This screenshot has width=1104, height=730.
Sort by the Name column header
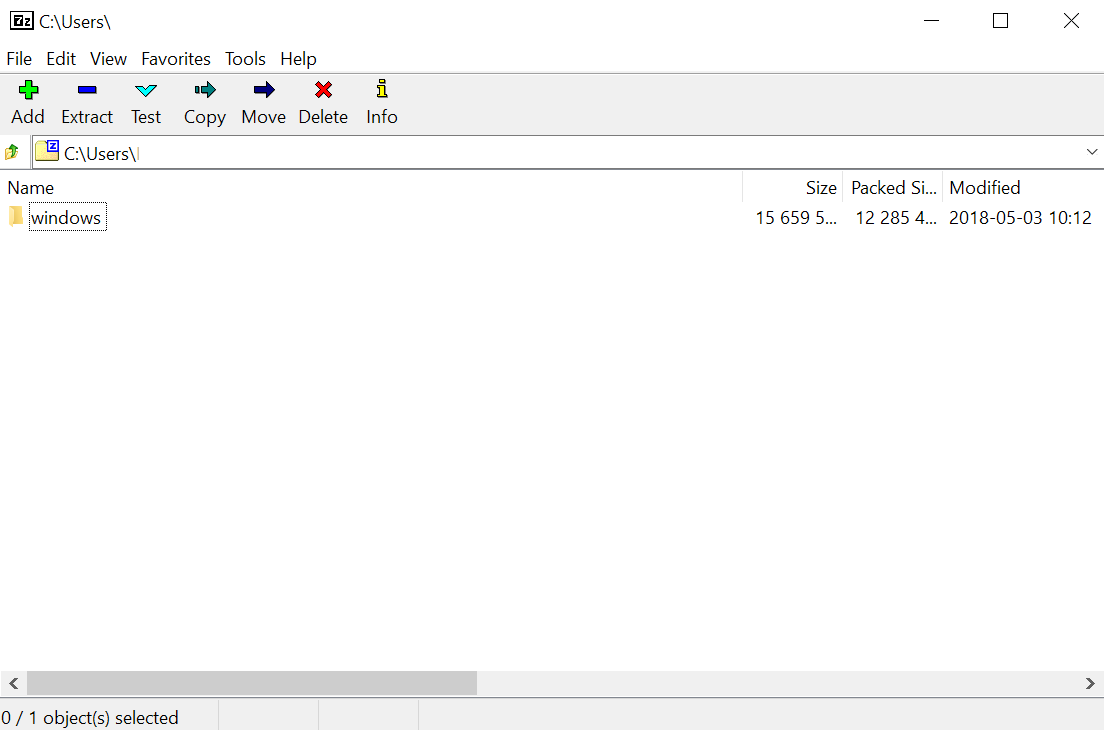[371, 188]
